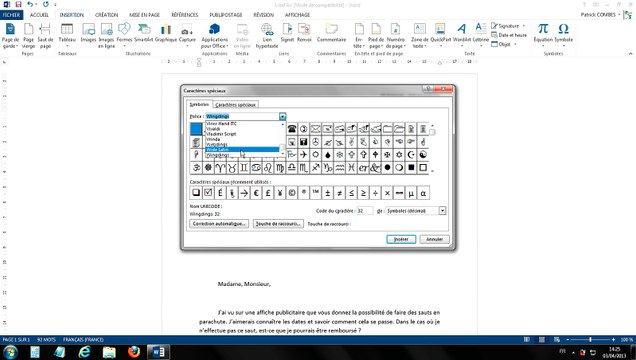Add a comment with Commentaire

(x=331, y=32)
